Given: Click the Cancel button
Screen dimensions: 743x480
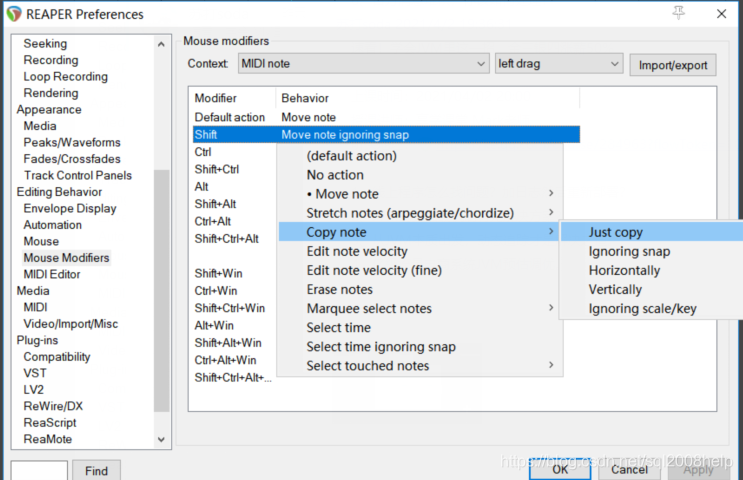Looking at the screenshot, I should 629,469.
